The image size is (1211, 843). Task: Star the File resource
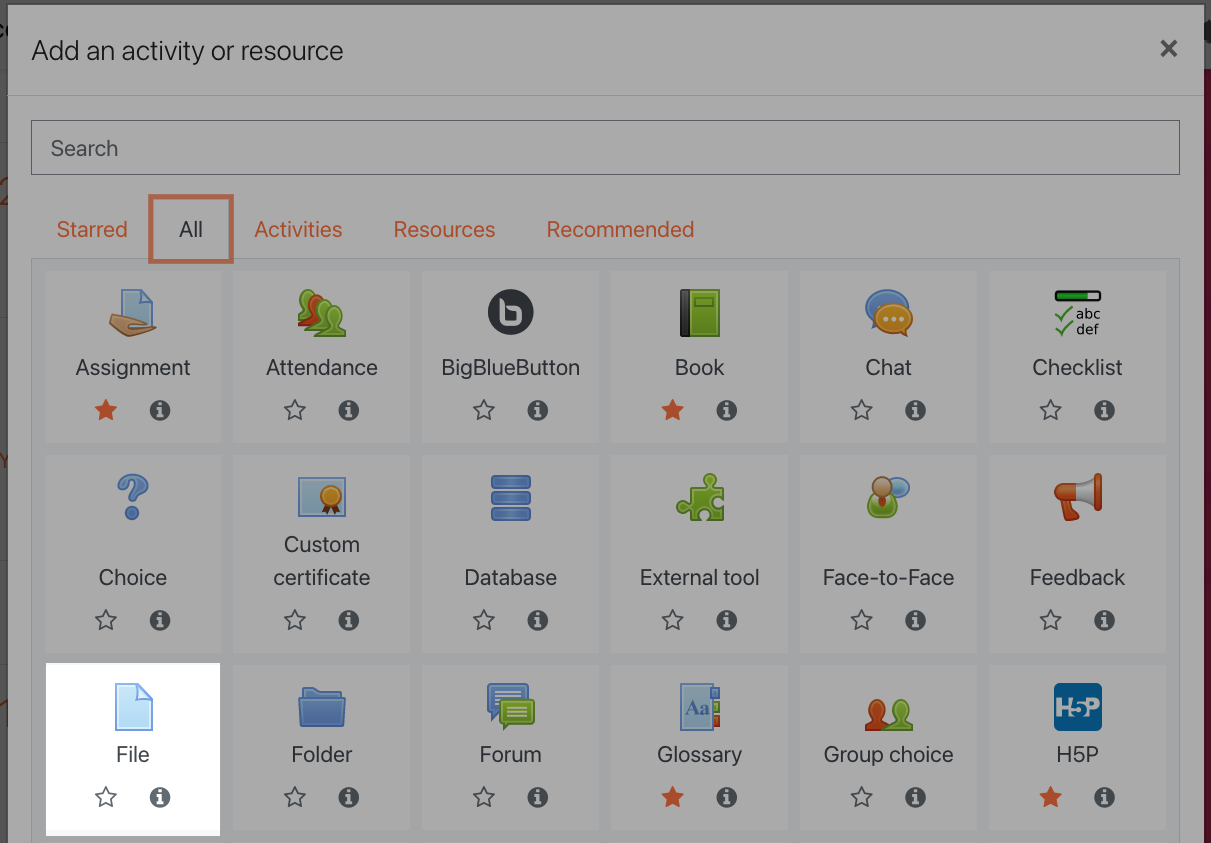click(x=106, y=797)
